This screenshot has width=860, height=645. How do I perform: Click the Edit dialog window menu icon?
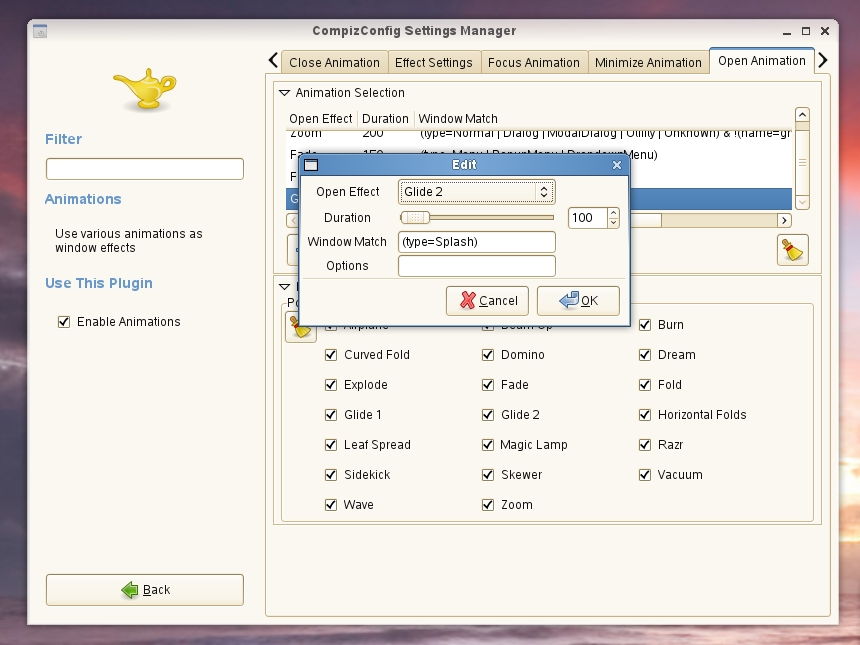click(x=311, y=165)
